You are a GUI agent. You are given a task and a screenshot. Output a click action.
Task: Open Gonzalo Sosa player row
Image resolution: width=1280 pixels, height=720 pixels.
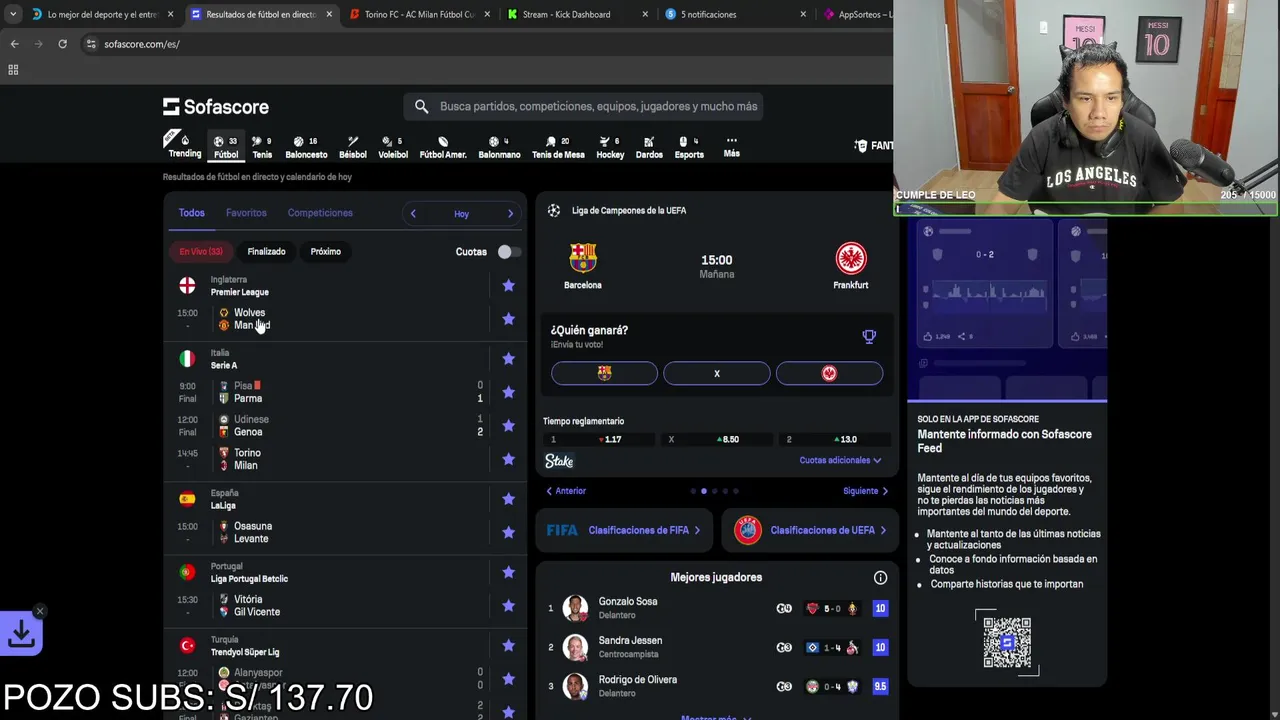716,608
